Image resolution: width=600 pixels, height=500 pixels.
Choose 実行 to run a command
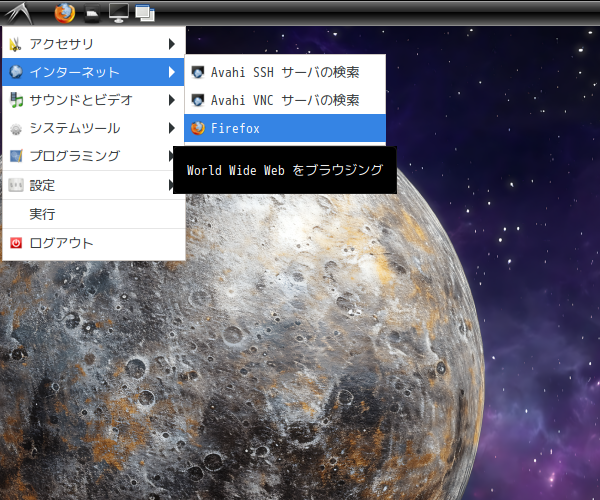coord(94,214)
